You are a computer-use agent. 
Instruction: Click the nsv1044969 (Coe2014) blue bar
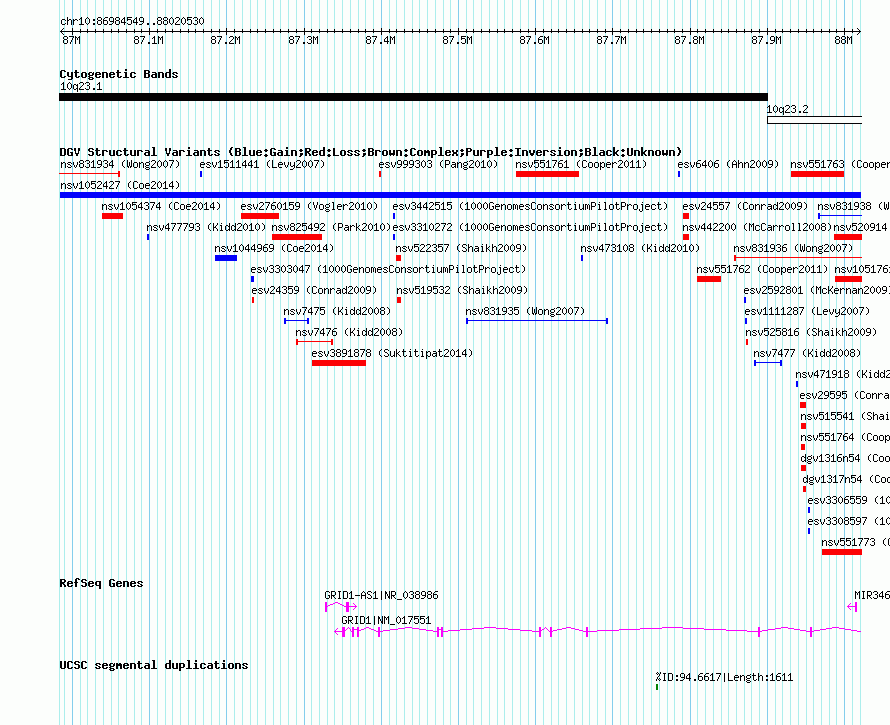point(226,258)
